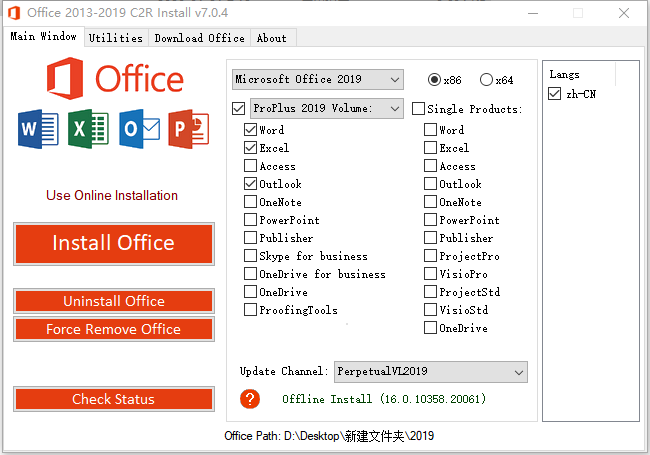Check the ProofingTools checkbox
This screenshot has height=455, width=650.
pyautogui.click(x=250, y=310)
